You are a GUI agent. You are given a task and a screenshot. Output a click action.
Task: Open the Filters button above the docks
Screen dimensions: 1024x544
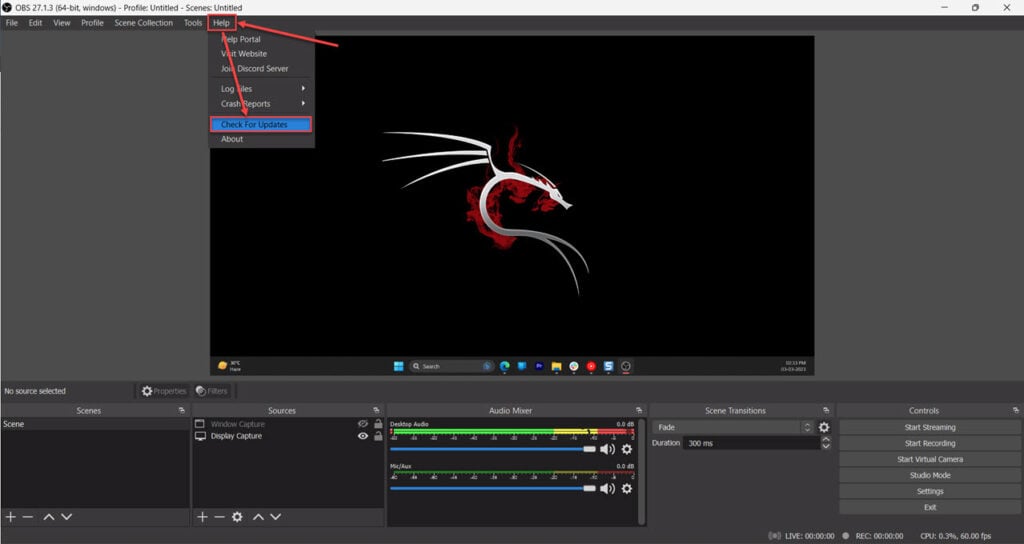(212, 391)
